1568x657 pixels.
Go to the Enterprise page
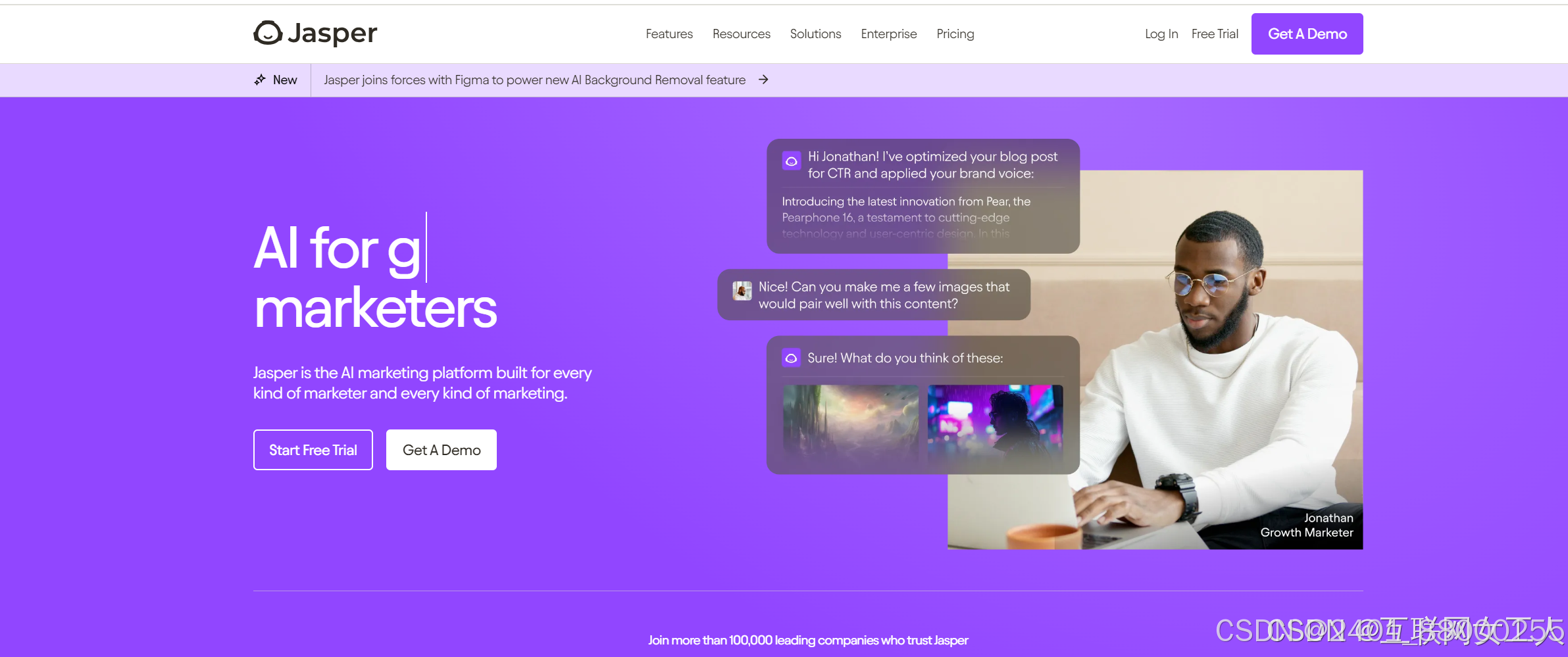(x=889, y=34)
